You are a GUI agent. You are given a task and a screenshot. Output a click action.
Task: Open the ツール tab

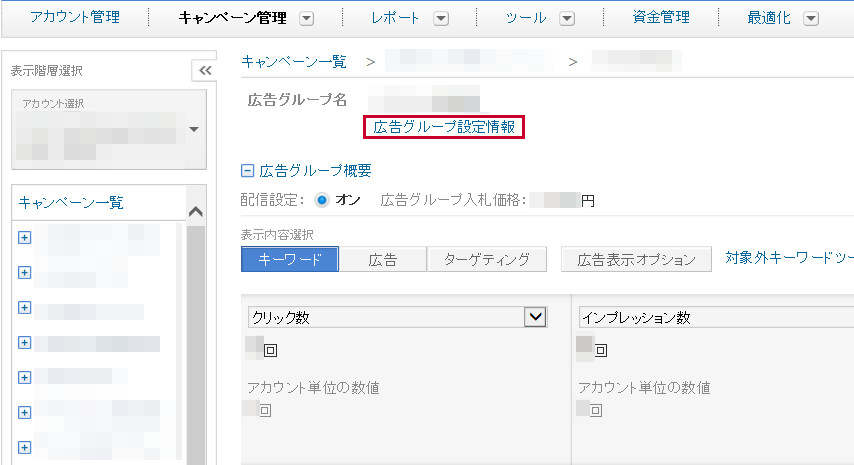tap(526, 18)
